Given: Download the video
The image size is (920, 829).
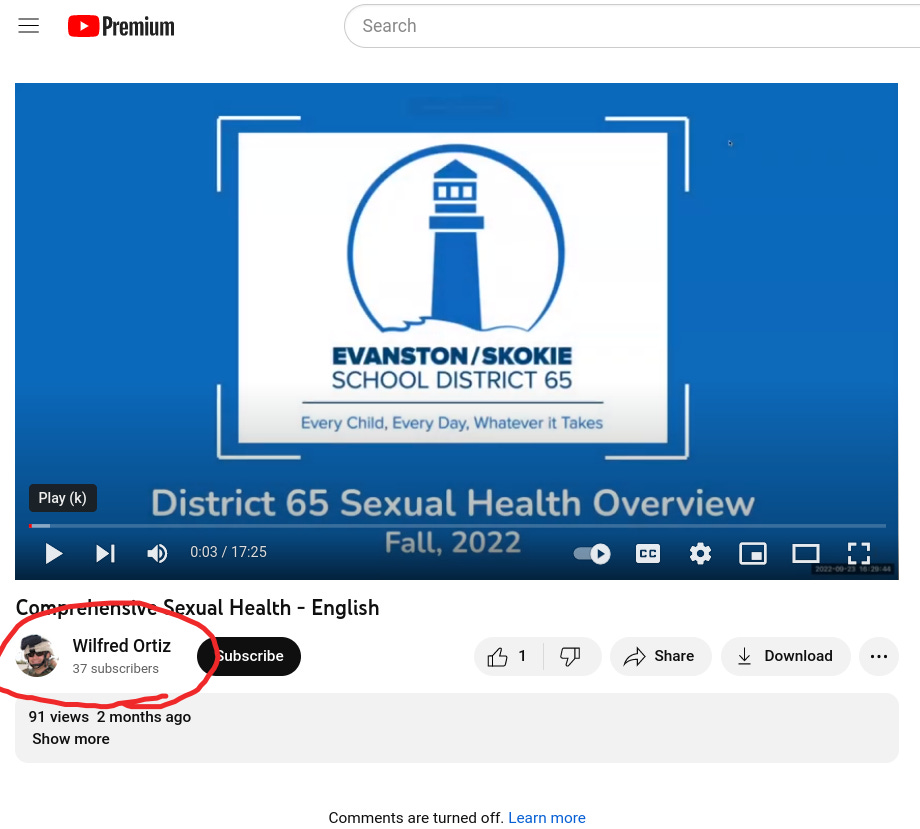Looking at the screenshot, I should click(786, 656).
